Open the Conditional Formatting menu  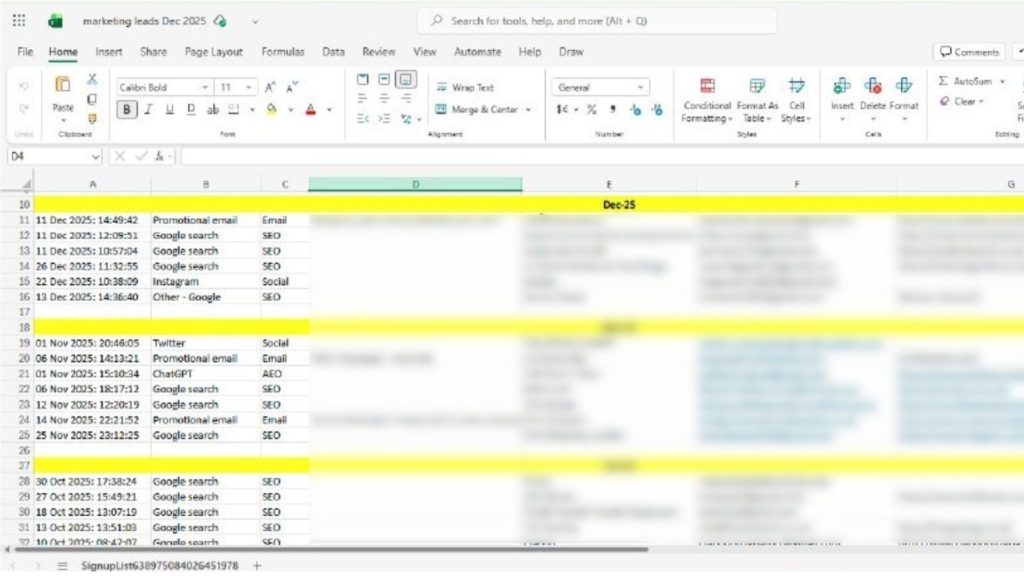tap(707, 101)
